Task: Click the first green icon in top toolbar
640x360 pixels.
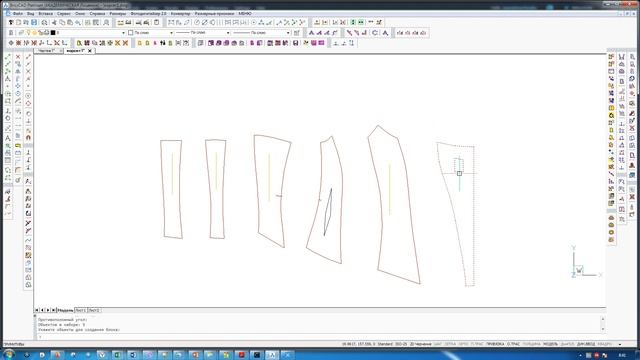Action: pos(353,22)
